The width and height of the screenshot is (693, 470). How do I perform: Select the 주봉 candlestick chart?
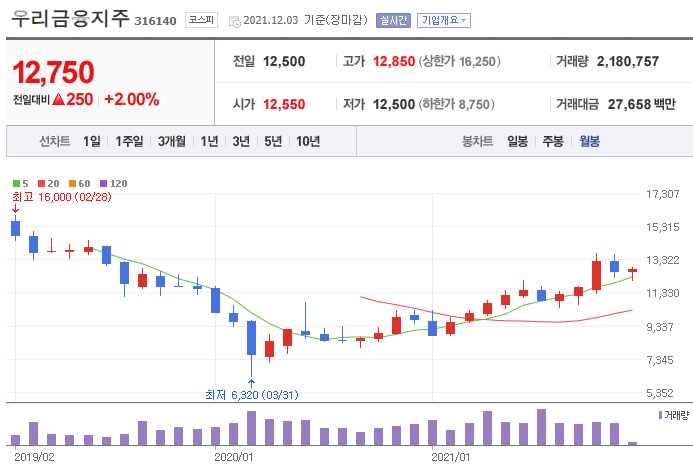[553, 141]
